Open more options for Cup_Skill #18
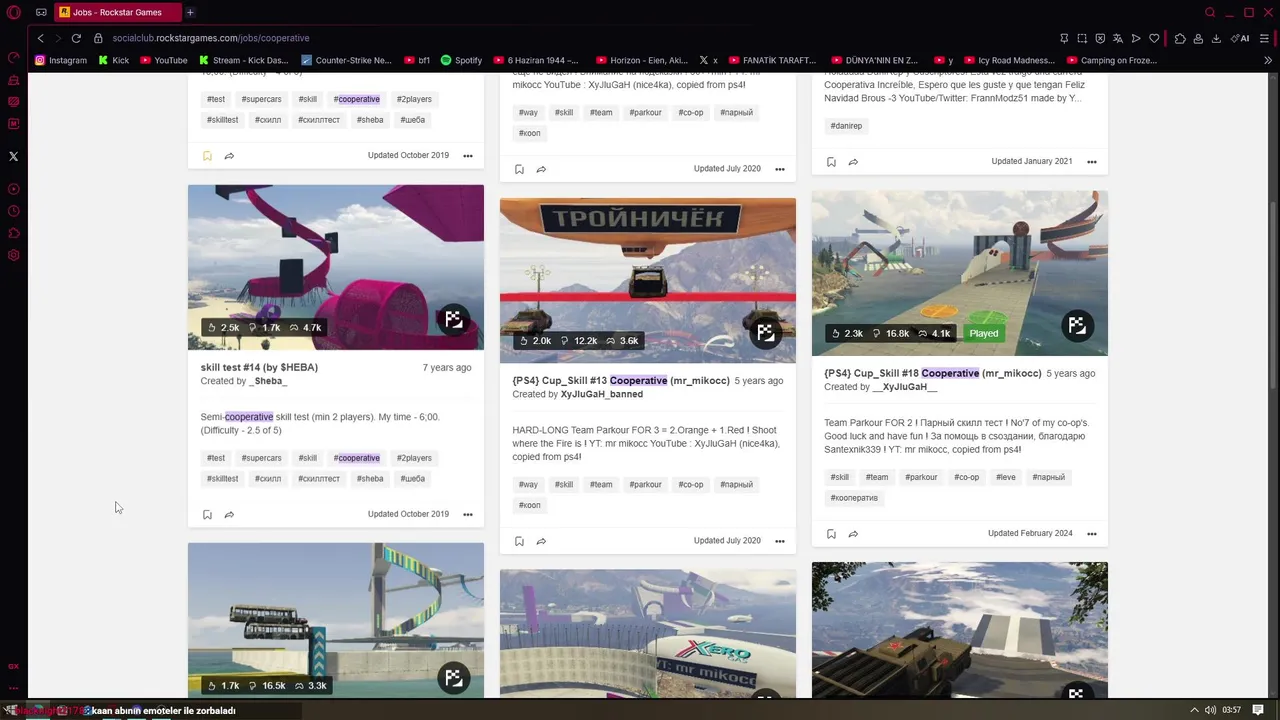The height and width of the screenshot is (720, 1280). coord(1091,534)
